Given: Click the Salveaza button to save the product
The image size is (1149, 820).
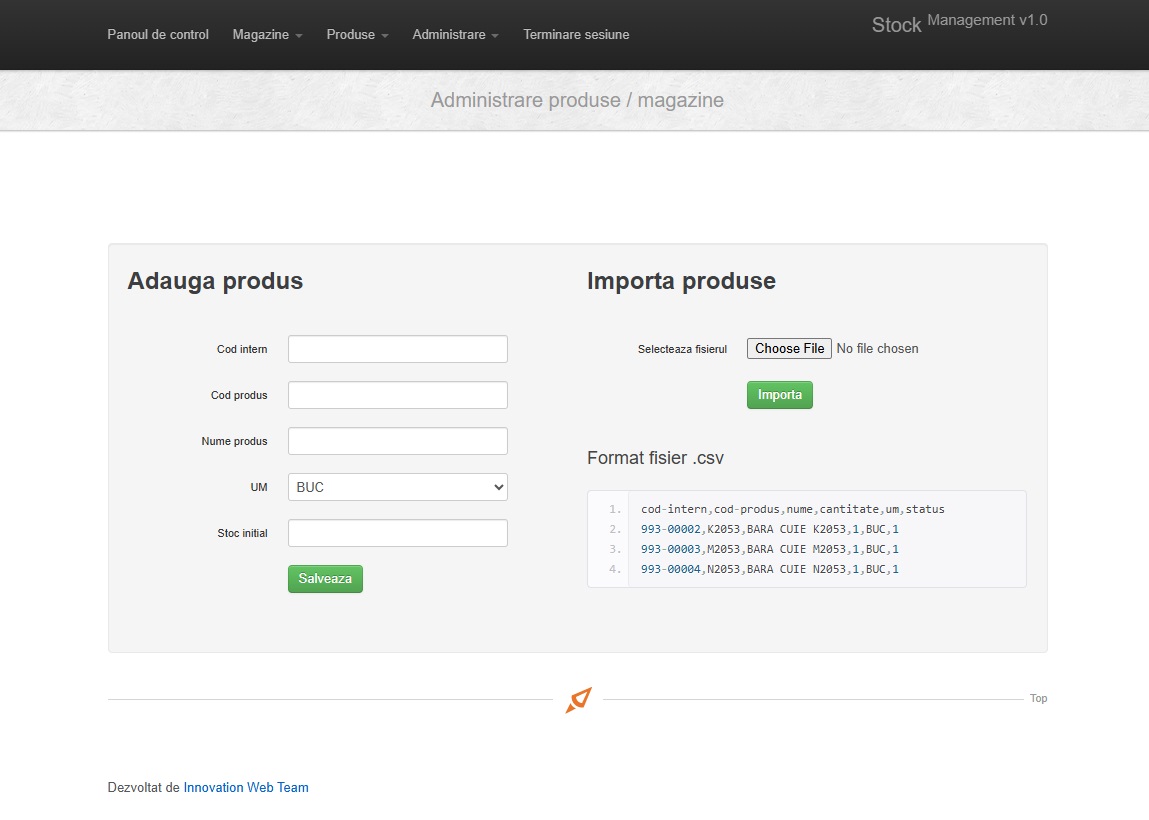Looking at the screenshot, I should coord(325,579).
